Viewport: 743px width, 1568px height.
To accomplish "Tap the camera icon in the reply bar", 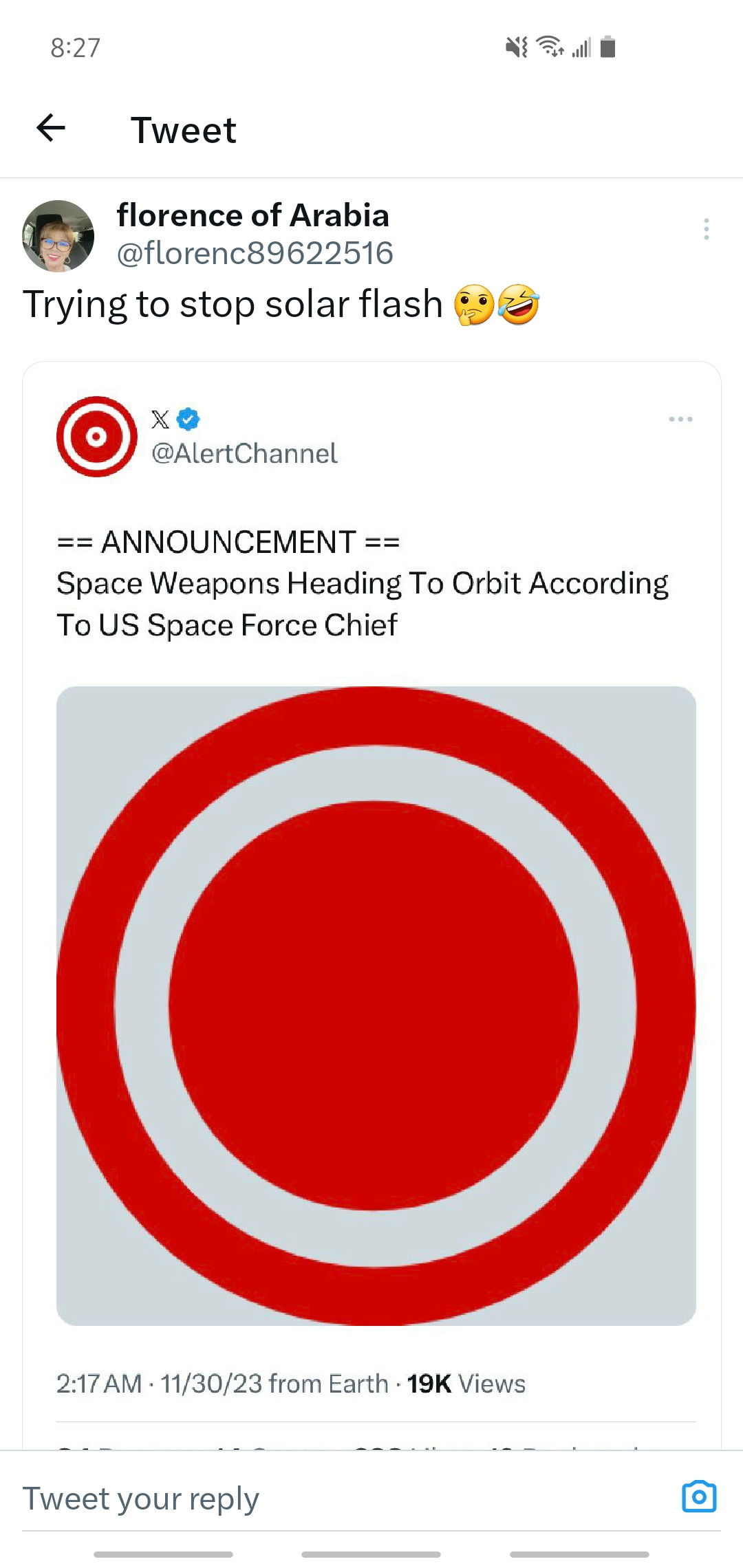I will [699, 1497].
